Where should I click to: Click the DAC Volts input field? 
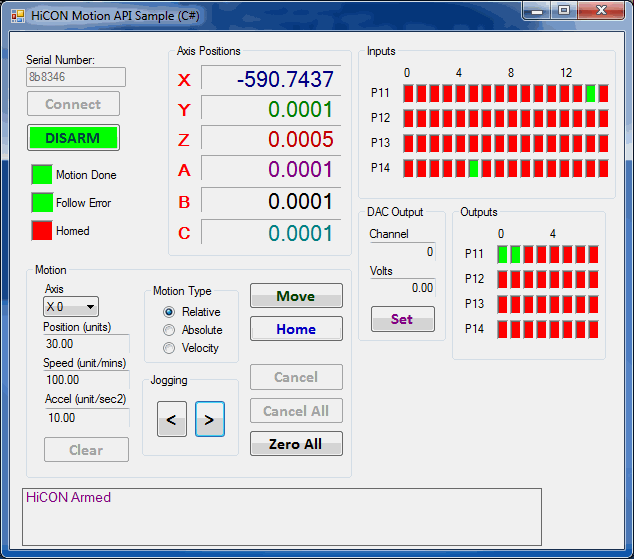(402, 288)
